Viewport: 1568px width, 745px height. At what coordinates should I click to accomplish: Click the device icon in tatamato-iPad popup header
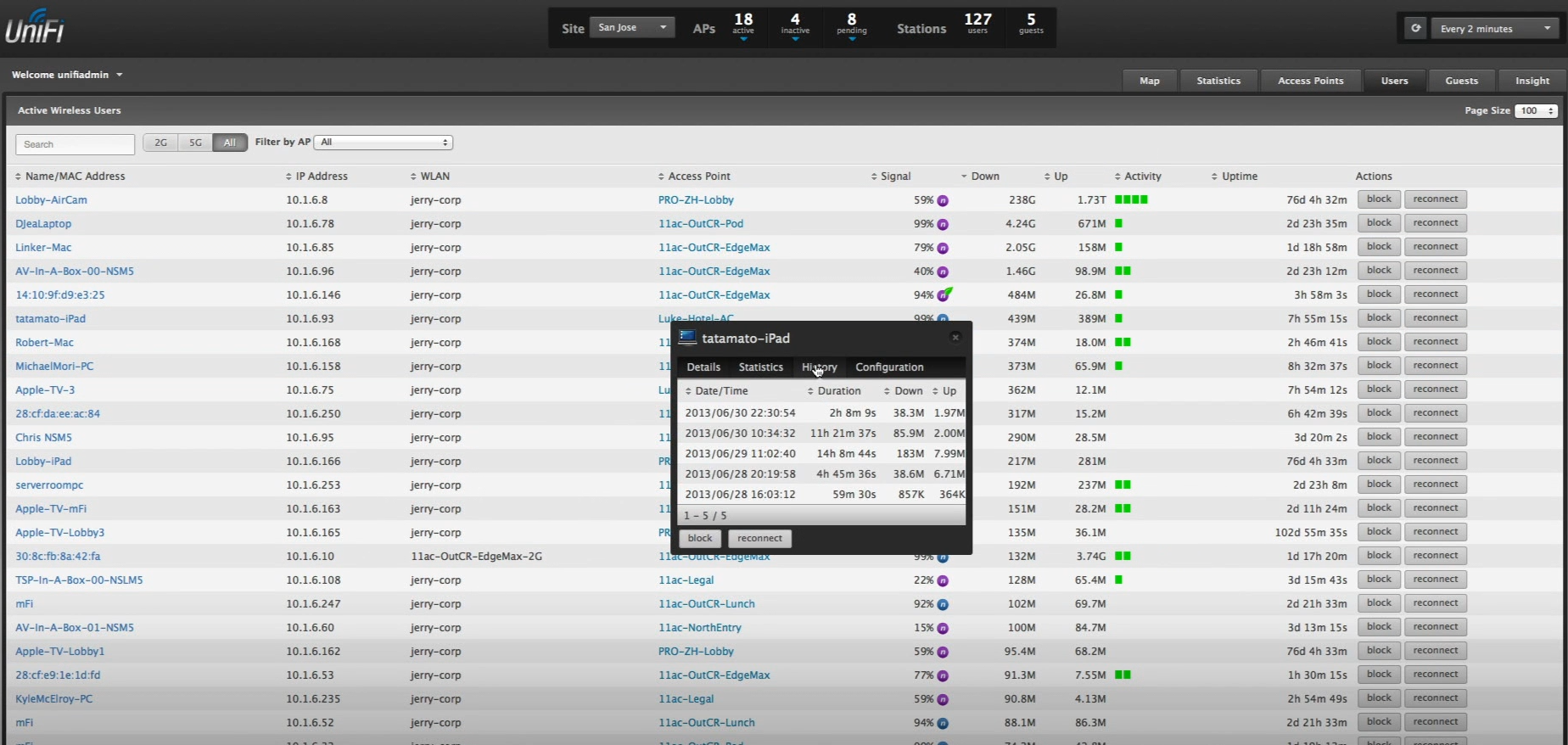[687, 338]
